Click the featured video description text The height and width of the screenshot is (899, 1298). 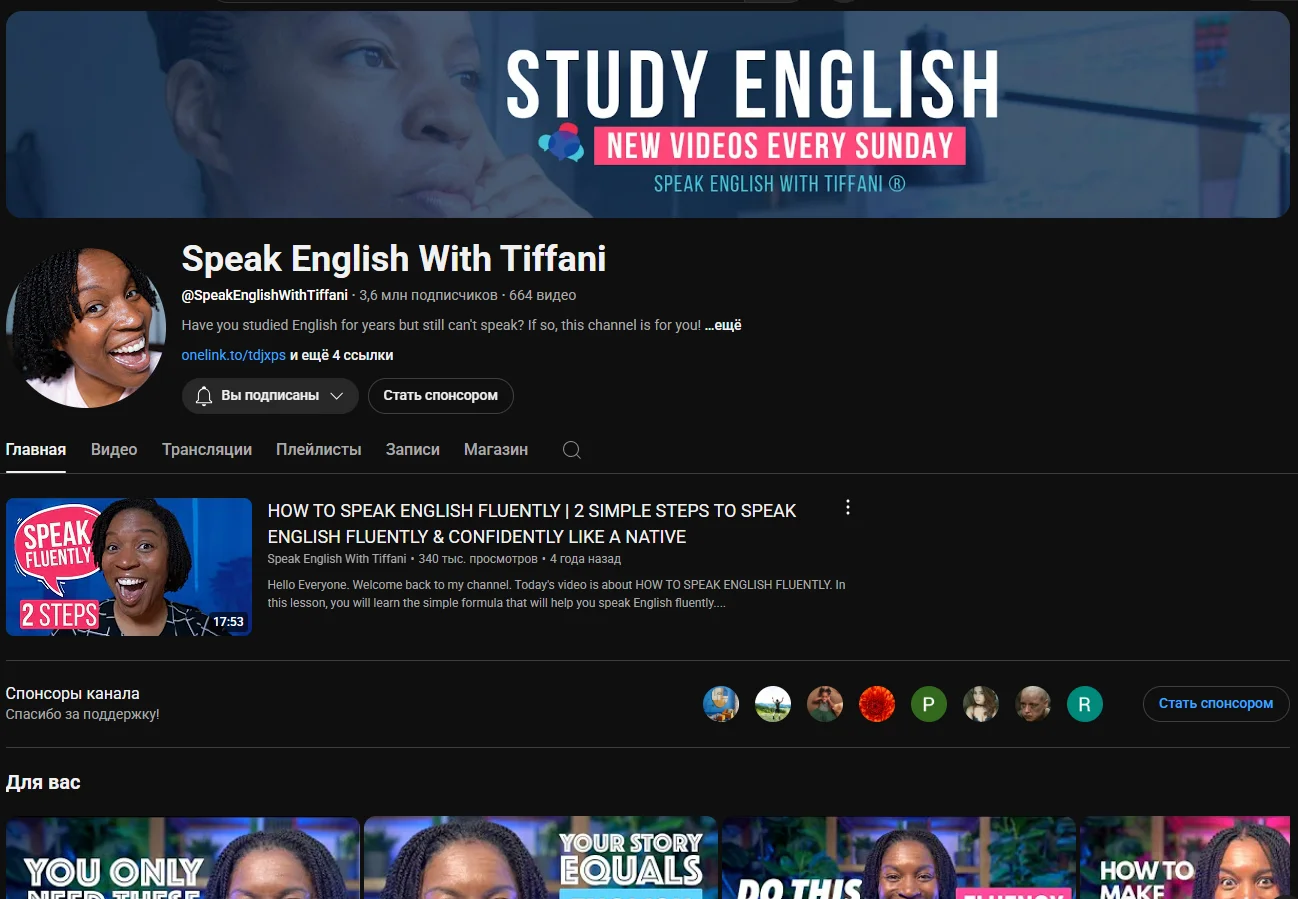pyautogui.click(x=556, y=594)
